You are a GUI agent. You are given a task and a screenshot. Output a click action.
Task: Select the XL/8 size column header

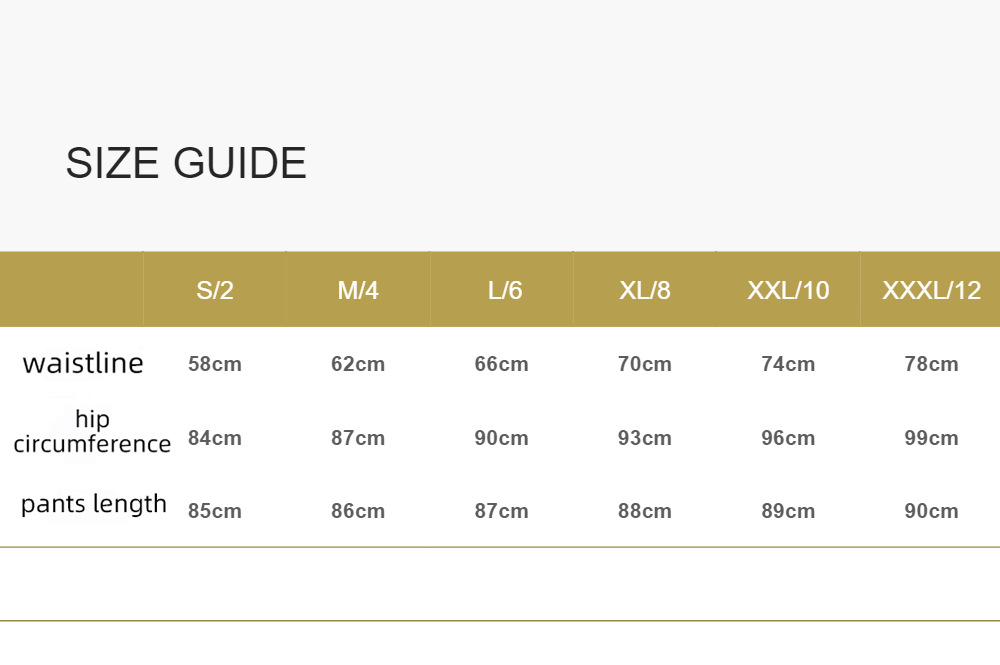pyautogui.click(x=645, y=291)
